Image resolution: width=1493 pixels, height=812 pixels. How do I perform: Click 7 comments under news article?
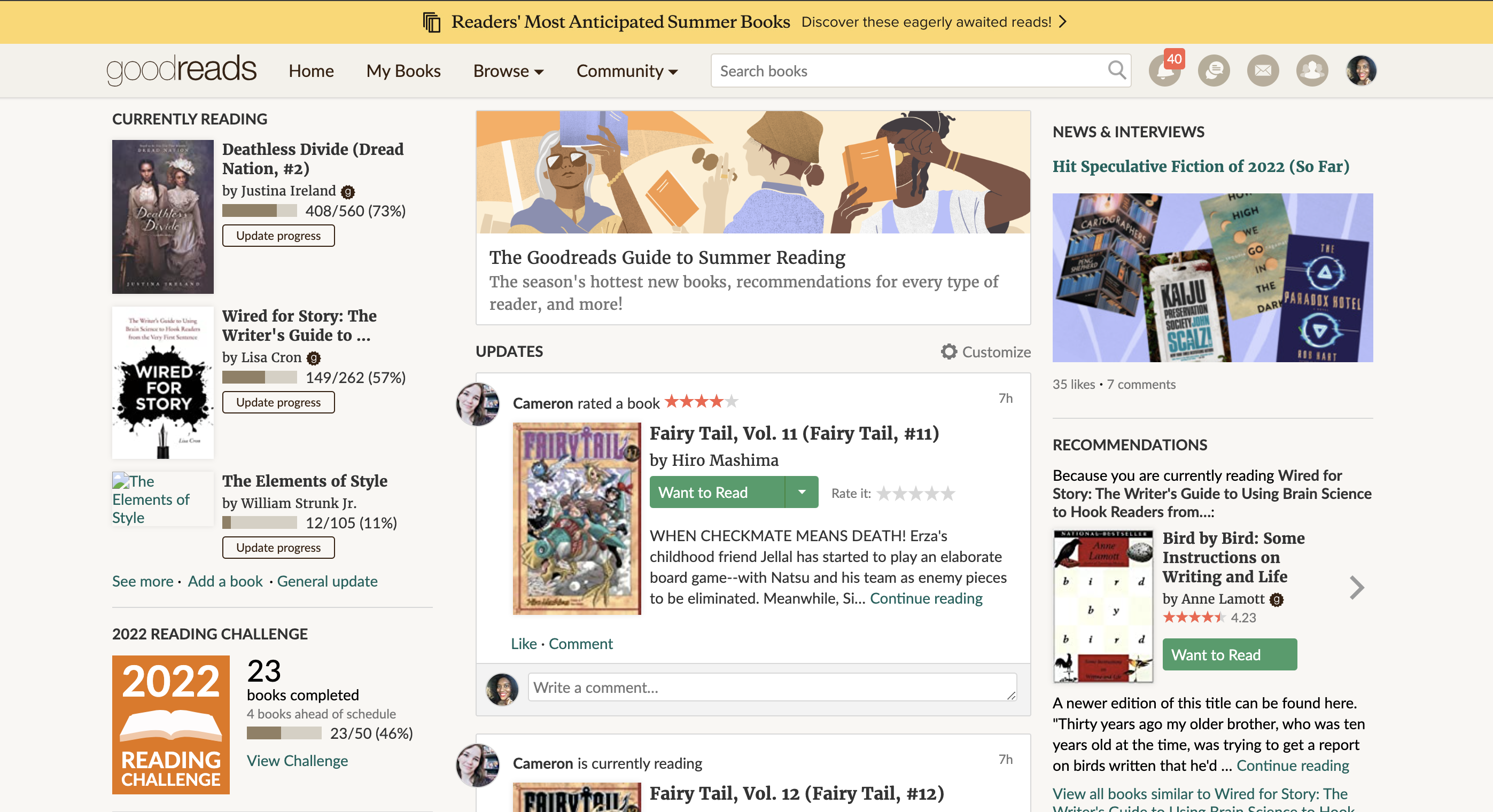point(1141,385)
